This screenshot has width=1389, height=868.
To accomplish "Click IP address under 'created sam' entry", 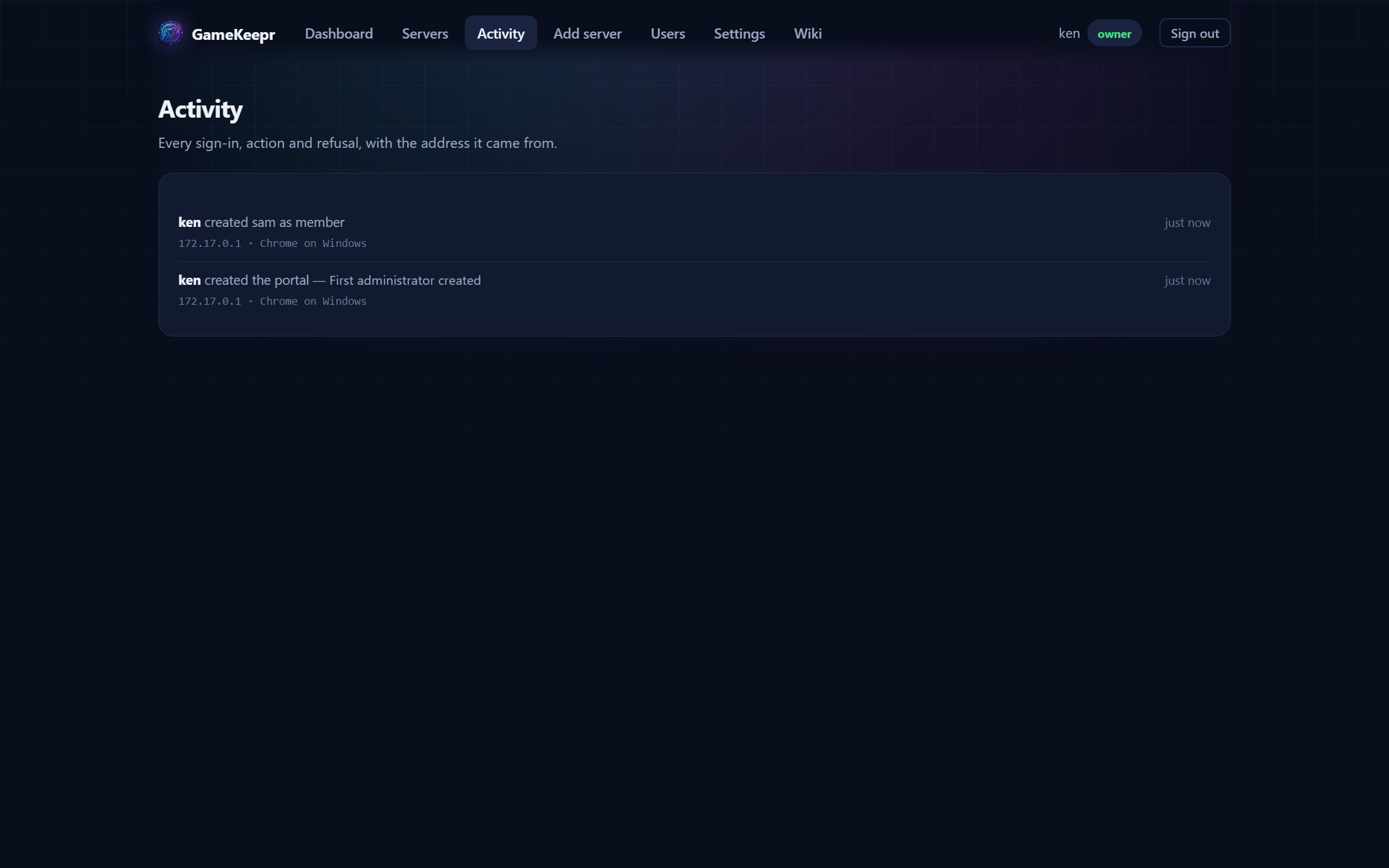I will (x=210, y=243).
